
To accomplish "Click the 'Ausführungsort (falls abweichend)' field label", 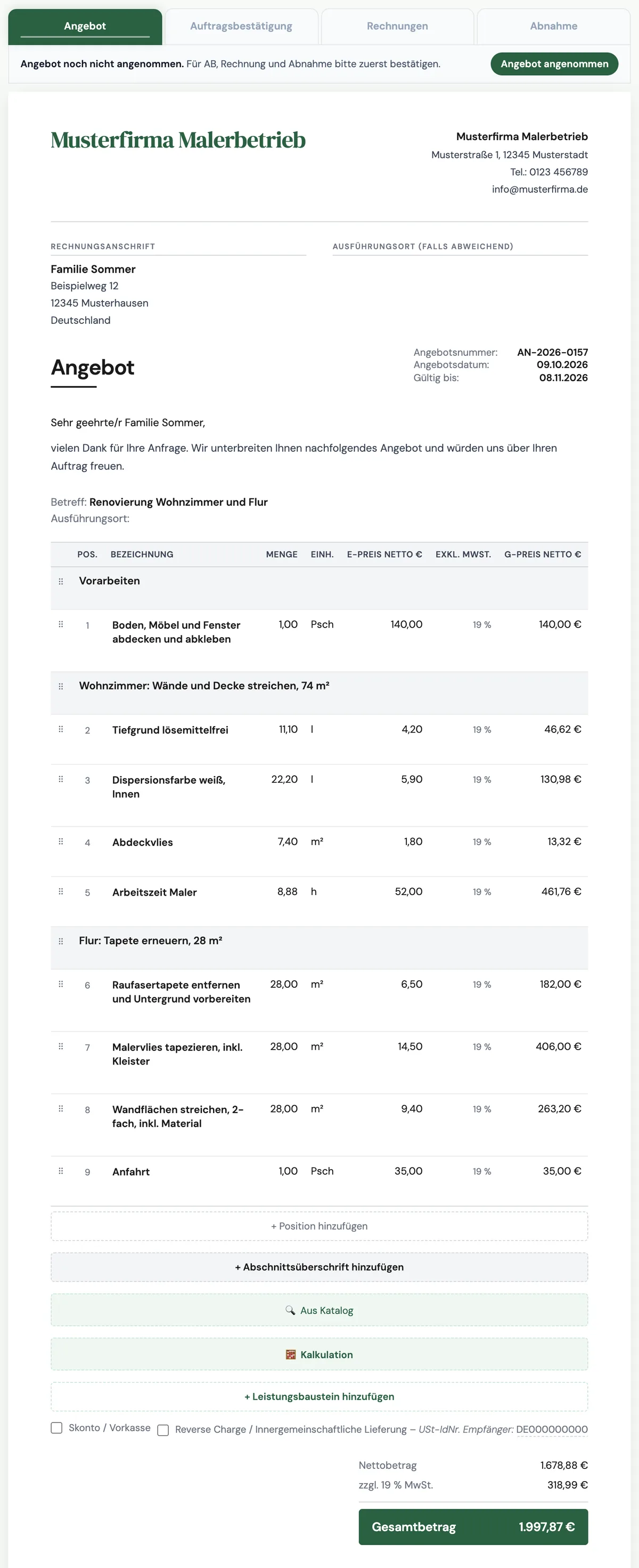I will [x=423, y=247].
